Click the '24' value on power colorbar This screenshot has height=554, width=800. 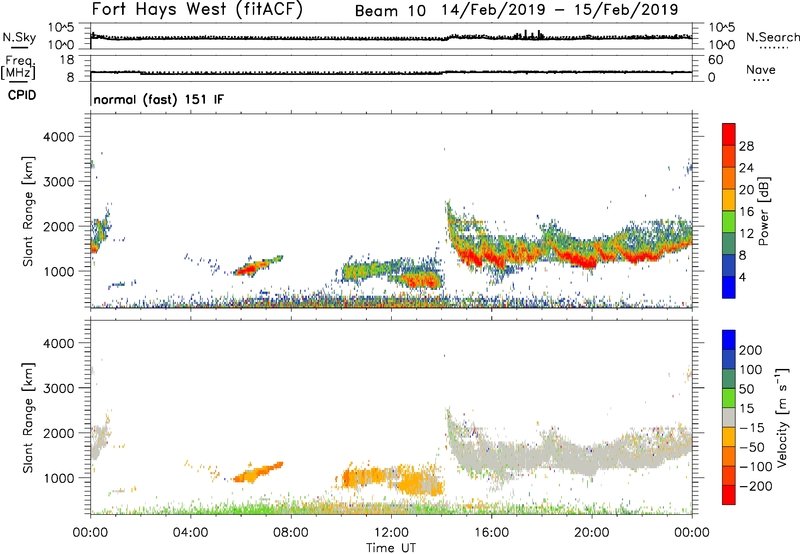(x=746, y=168)
